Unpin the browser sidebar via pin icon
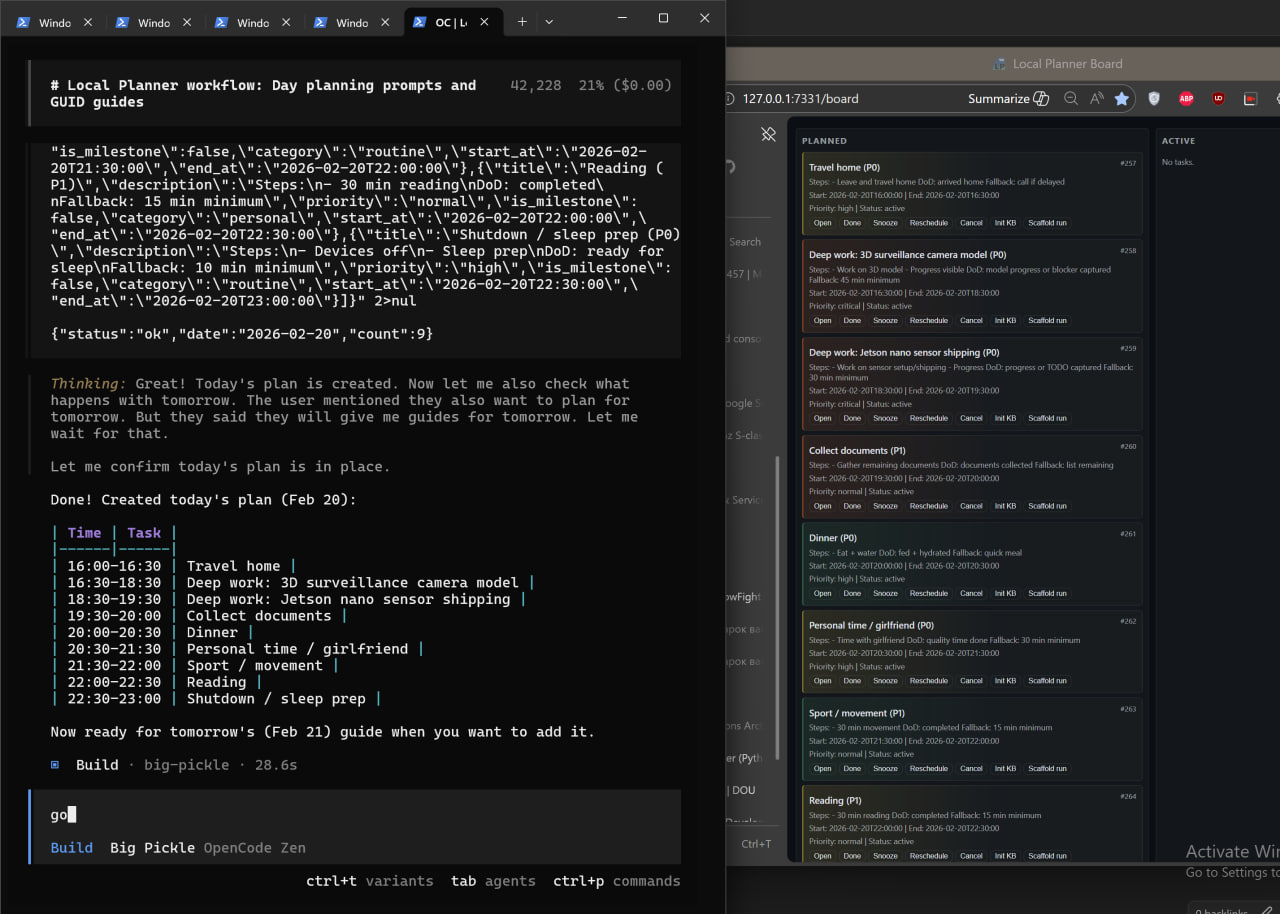 768,133
